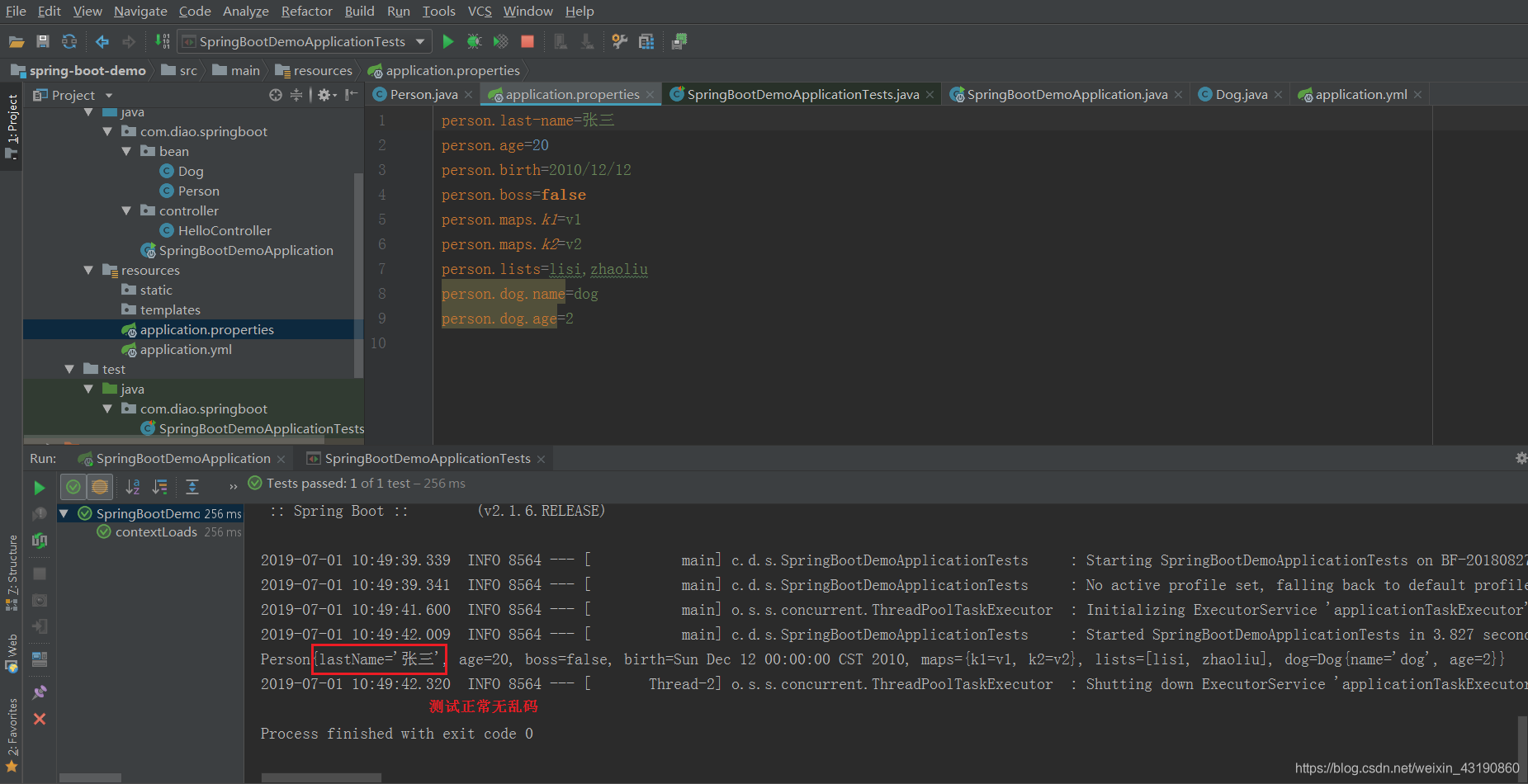Click the Run with Coverage icon
1528x784 pixels.
[x=500, y=41]
